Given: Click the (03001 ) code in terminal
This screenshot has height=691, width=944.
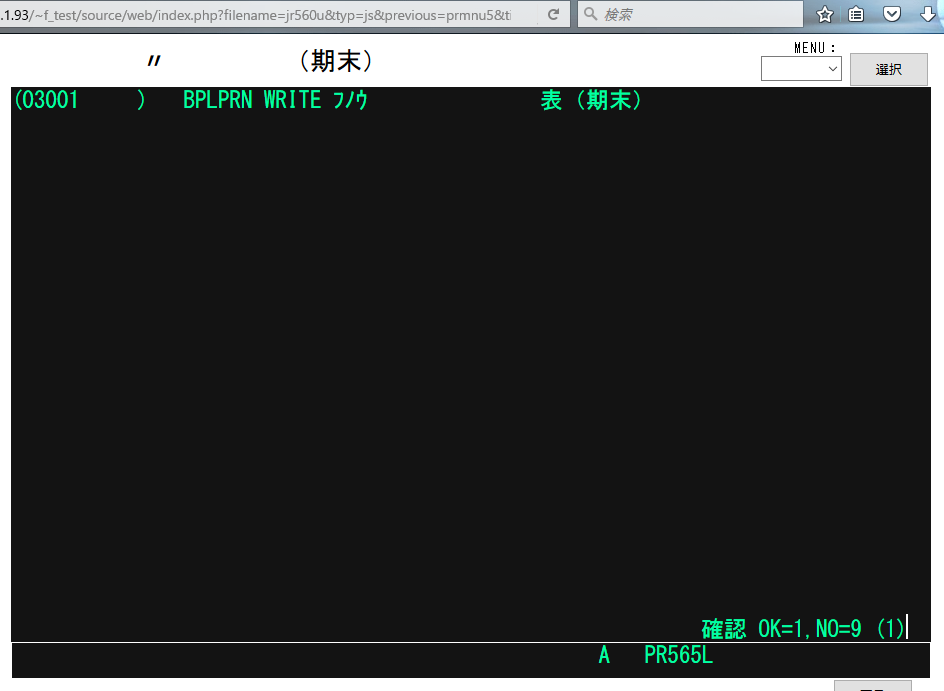Looking at the screenshot, I should (x=80, y=101).
